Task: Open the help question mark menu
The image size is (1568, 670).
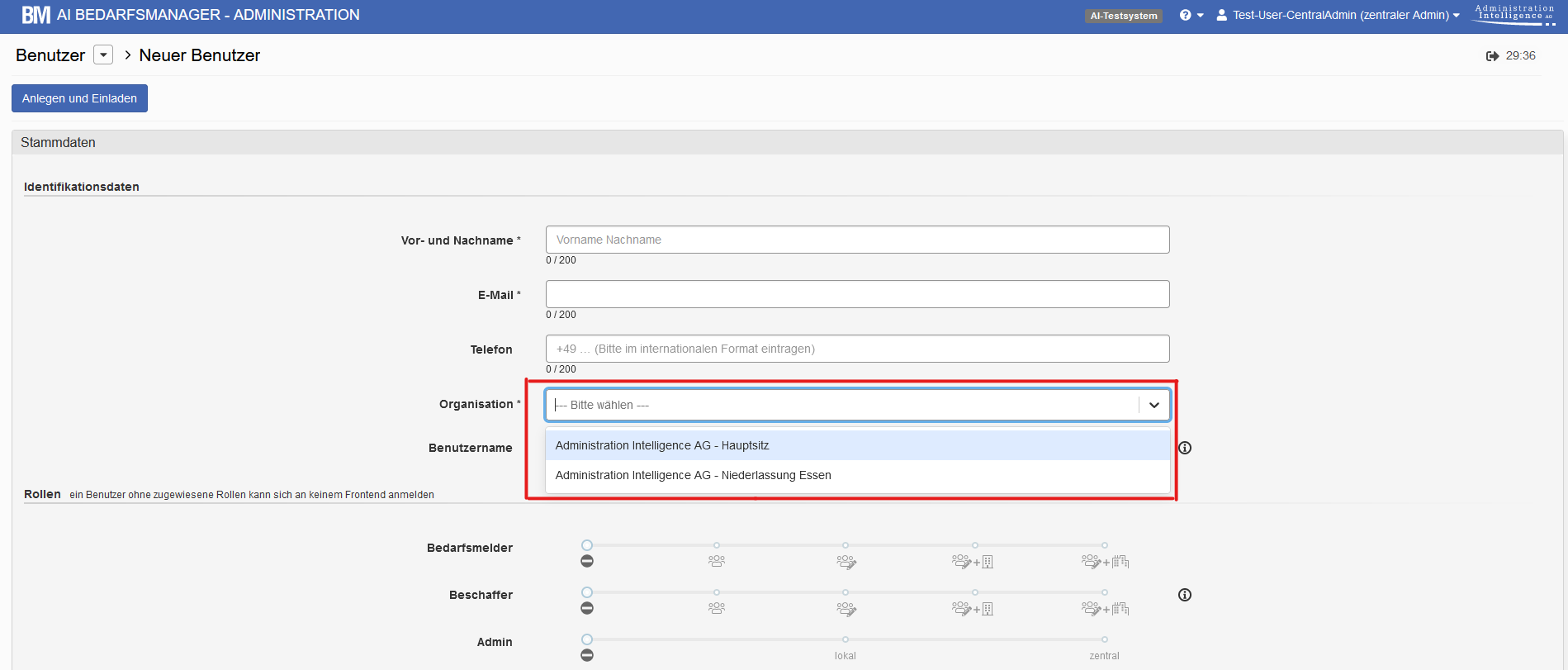Action: 1191,15
